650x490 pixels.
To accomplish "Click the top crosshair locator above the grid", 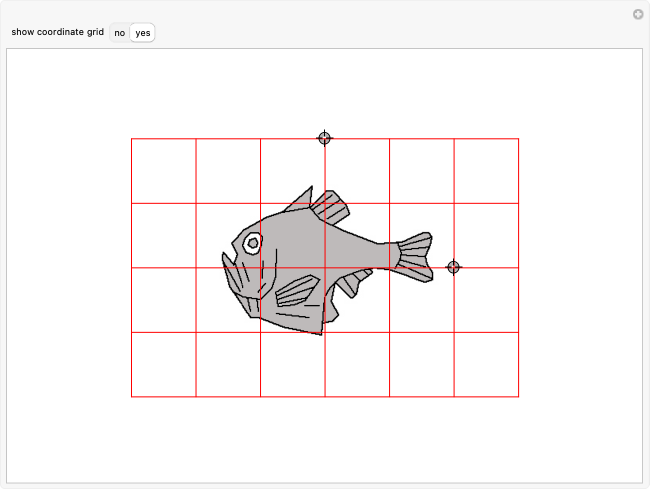I will click(x=324, y=138).
